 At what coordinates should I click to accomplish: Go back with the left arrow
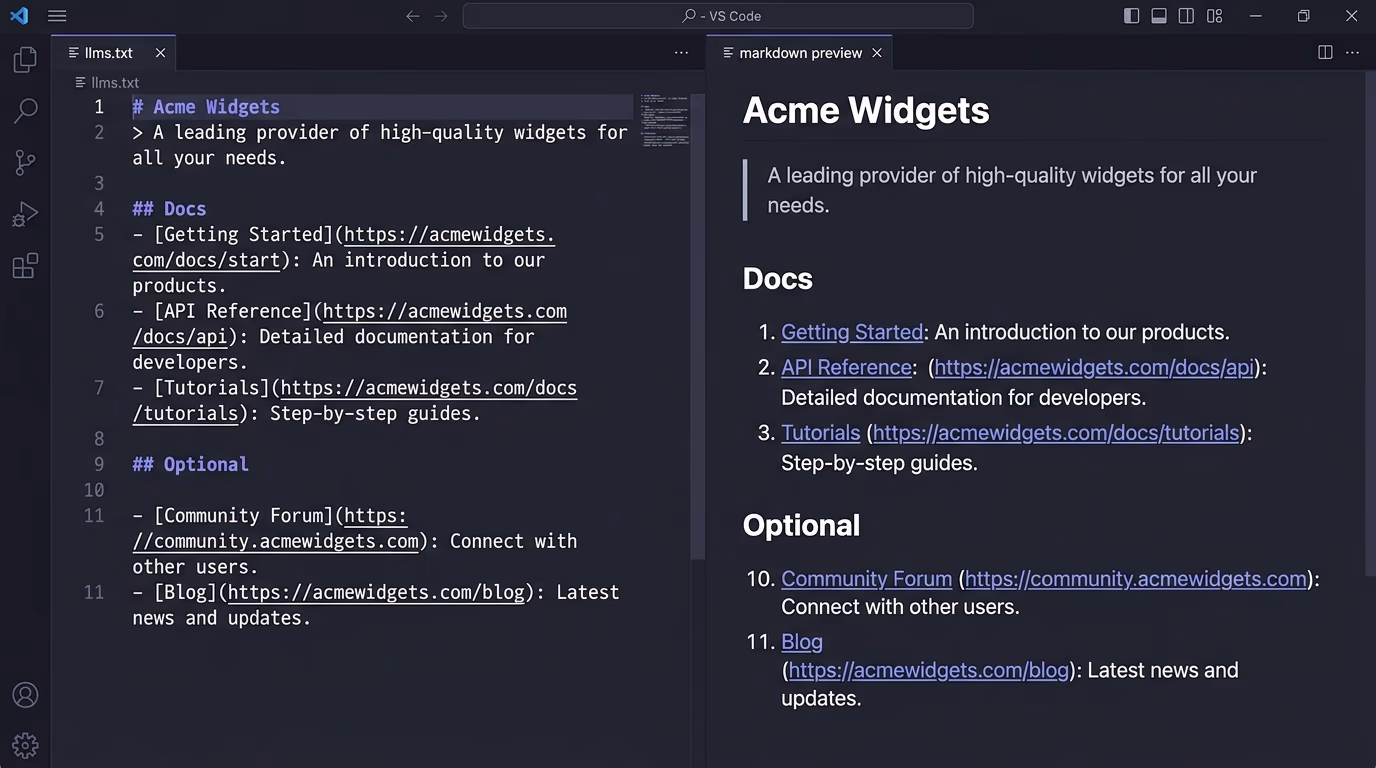click(x=413, y=16)
